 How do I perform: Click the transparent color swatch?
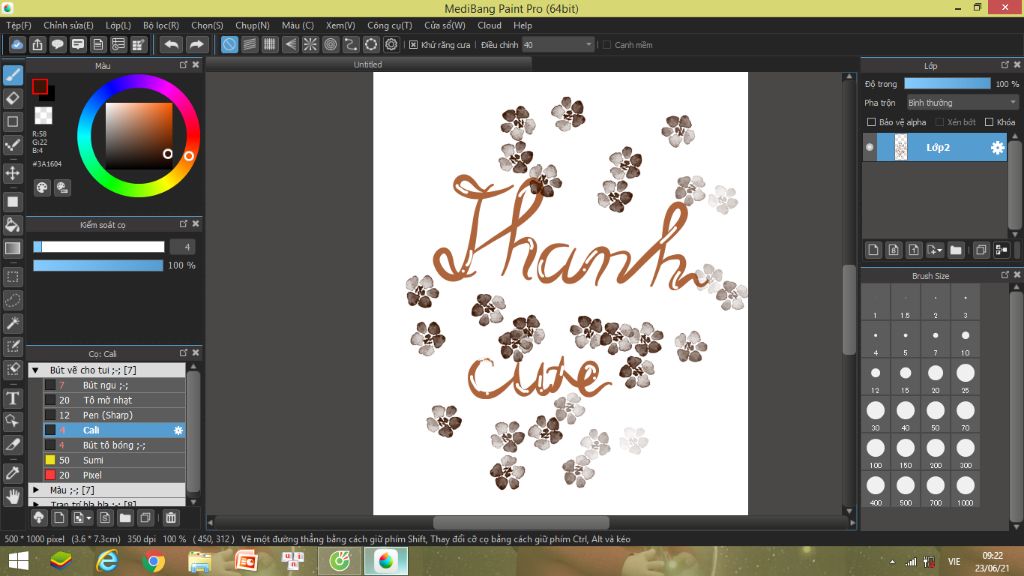43,116
